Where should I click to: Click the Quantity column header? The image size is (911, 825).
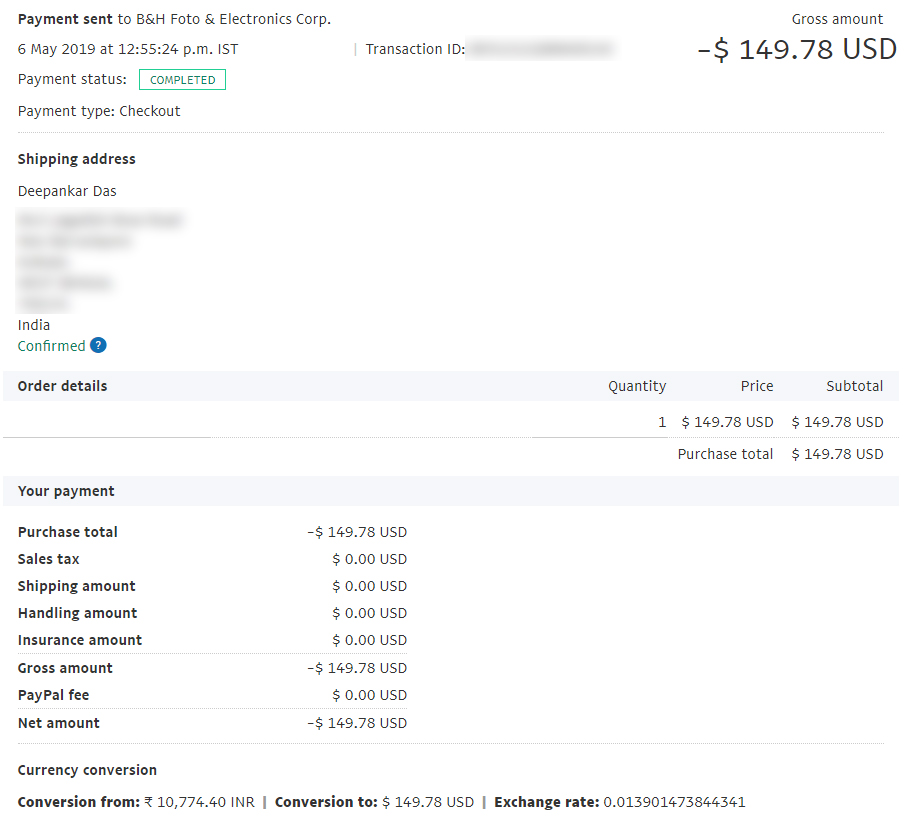click(x=636, y=386)
